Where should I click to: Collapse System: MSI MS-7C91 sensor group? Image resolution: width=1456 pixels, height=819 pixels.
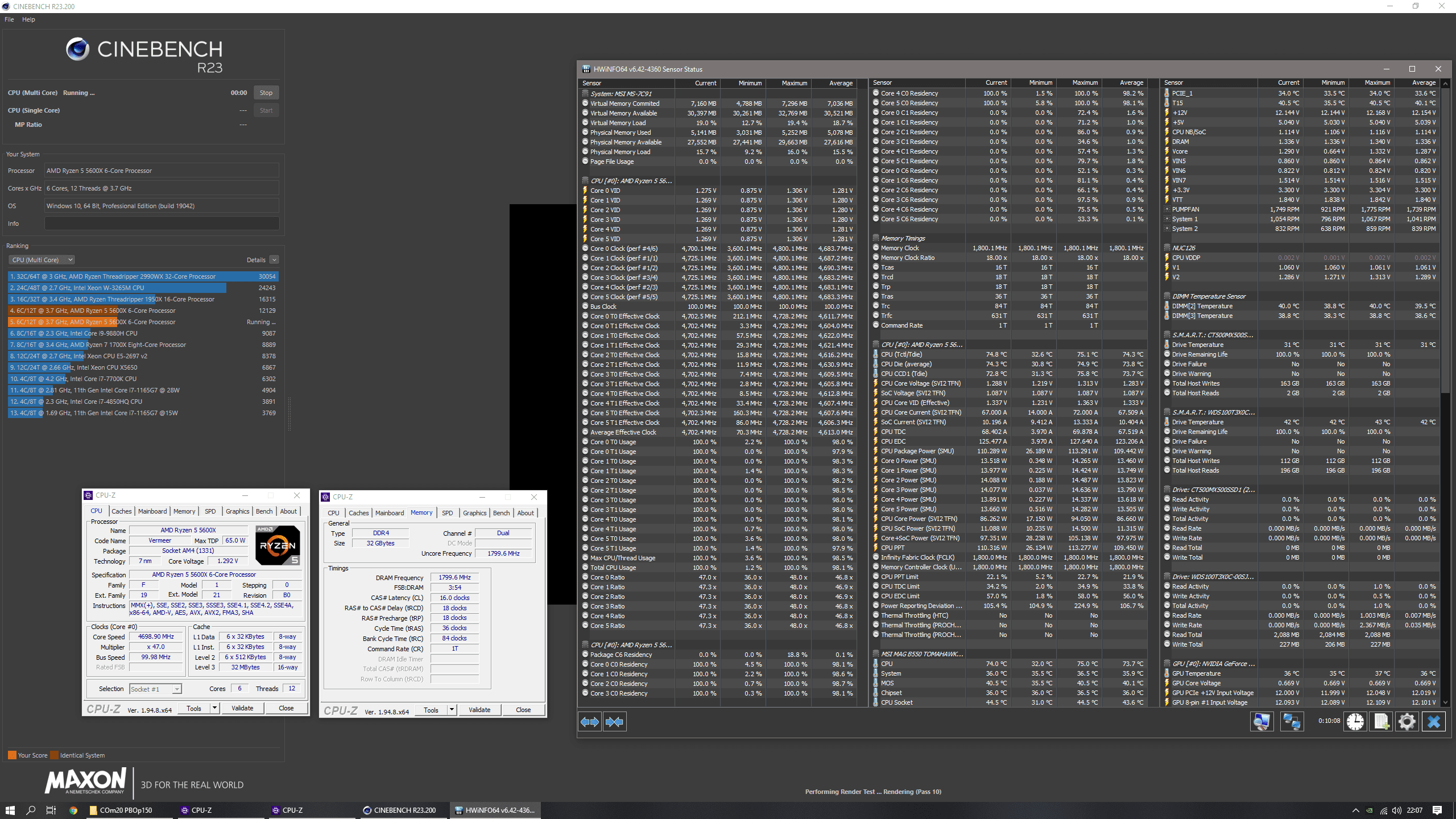(x=585, y=94)
